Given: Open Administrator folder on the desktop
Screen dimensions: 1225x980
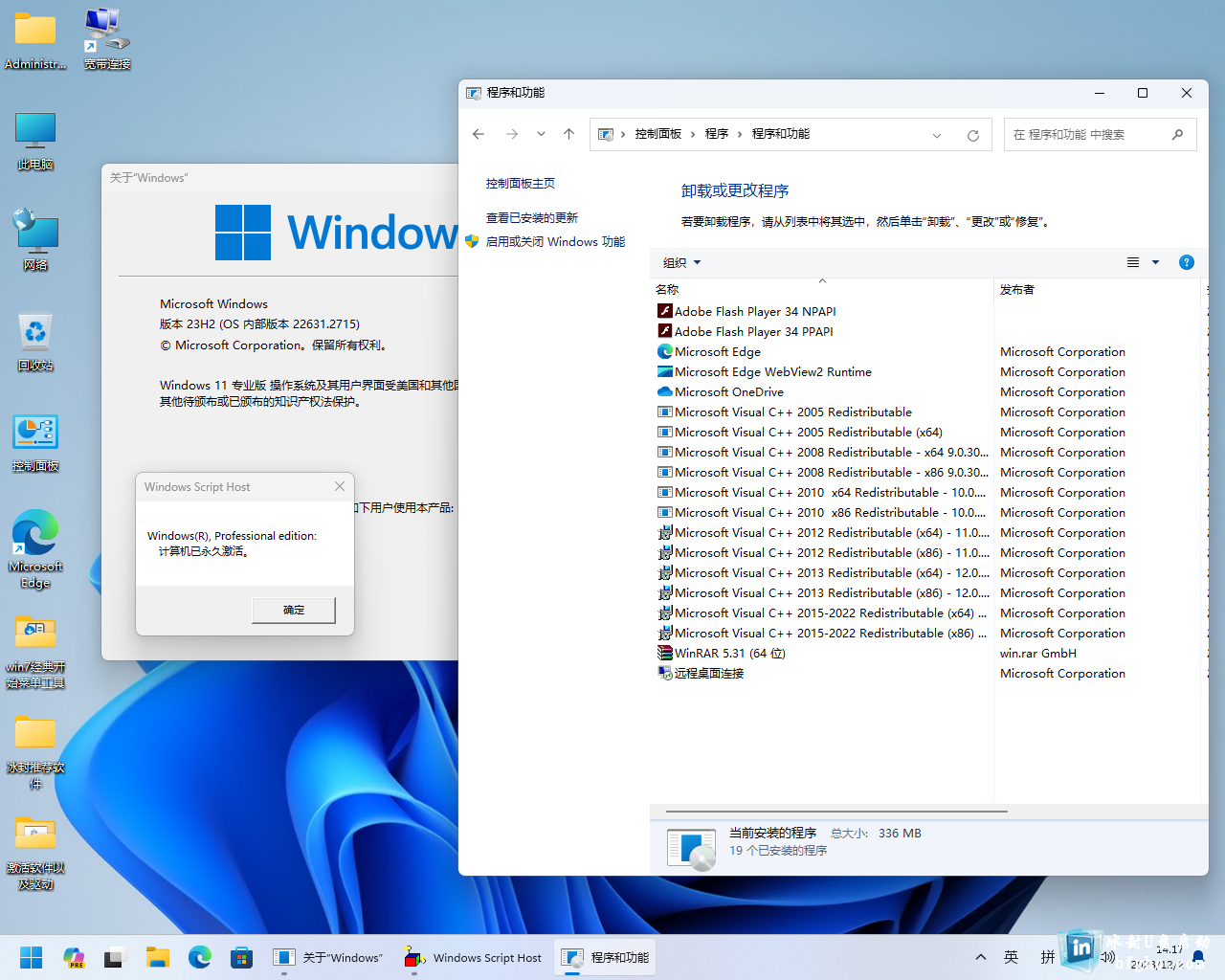Looking at the screenshot, I should [x=35, y=40].
